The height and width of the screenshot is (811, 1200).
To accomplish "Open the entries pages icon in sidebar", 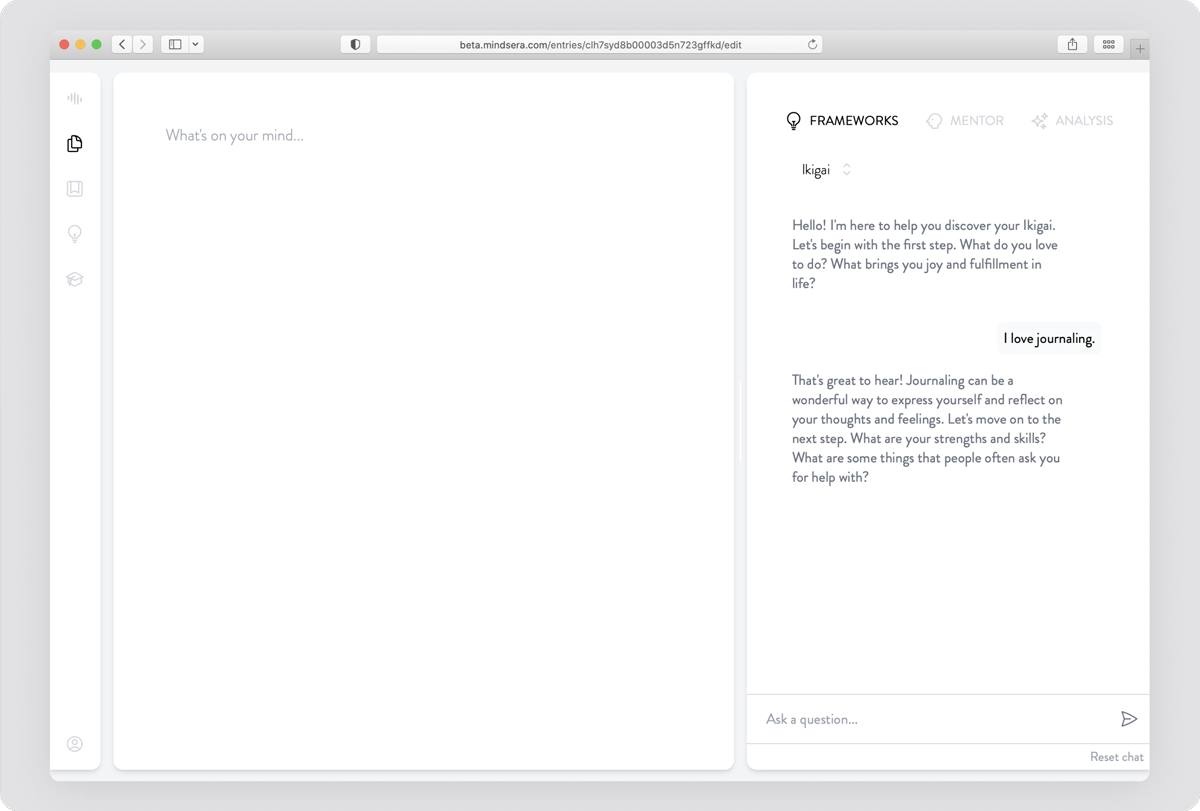I will tap(75, 144).
